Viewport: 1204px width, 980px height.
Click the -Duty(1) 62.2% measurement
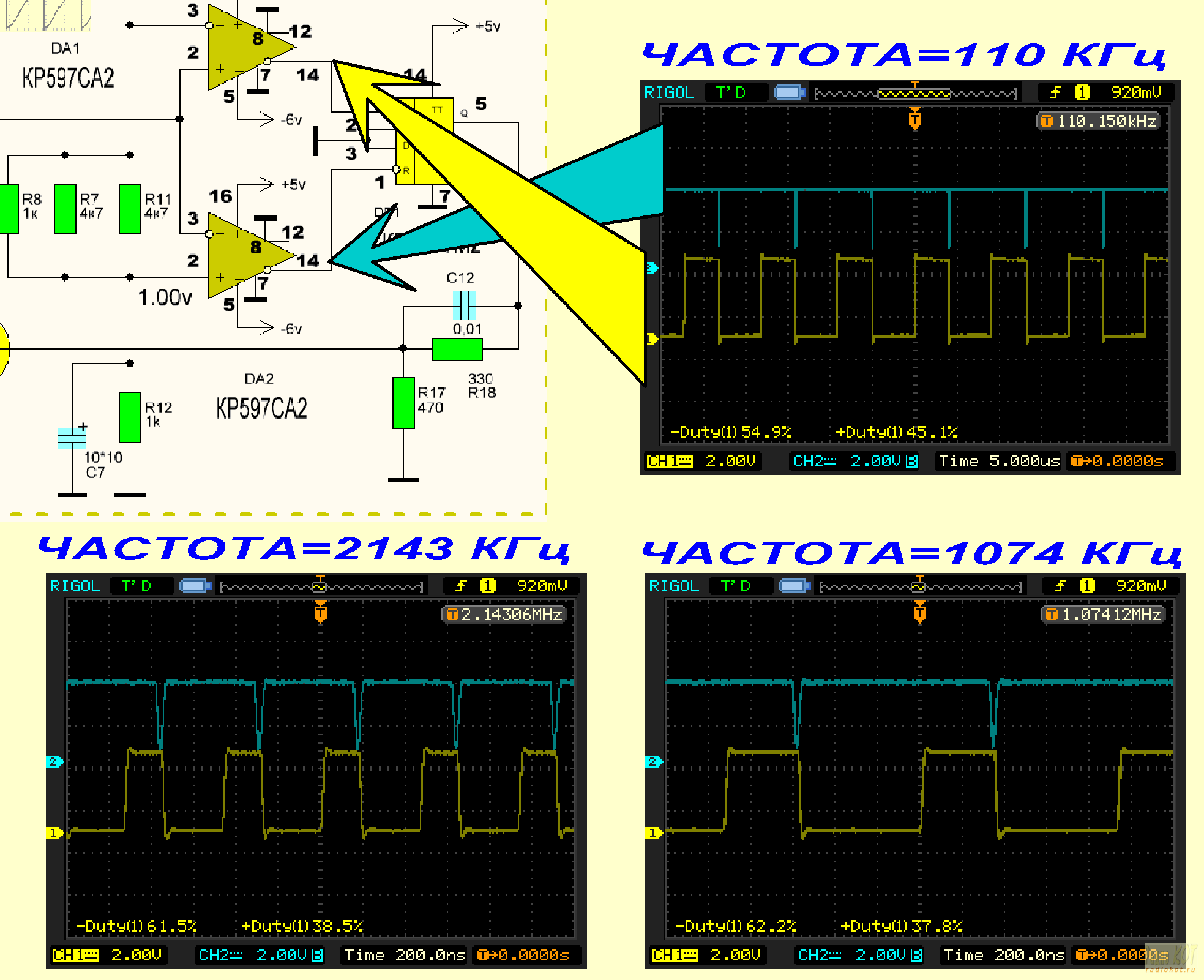[736, 926]
